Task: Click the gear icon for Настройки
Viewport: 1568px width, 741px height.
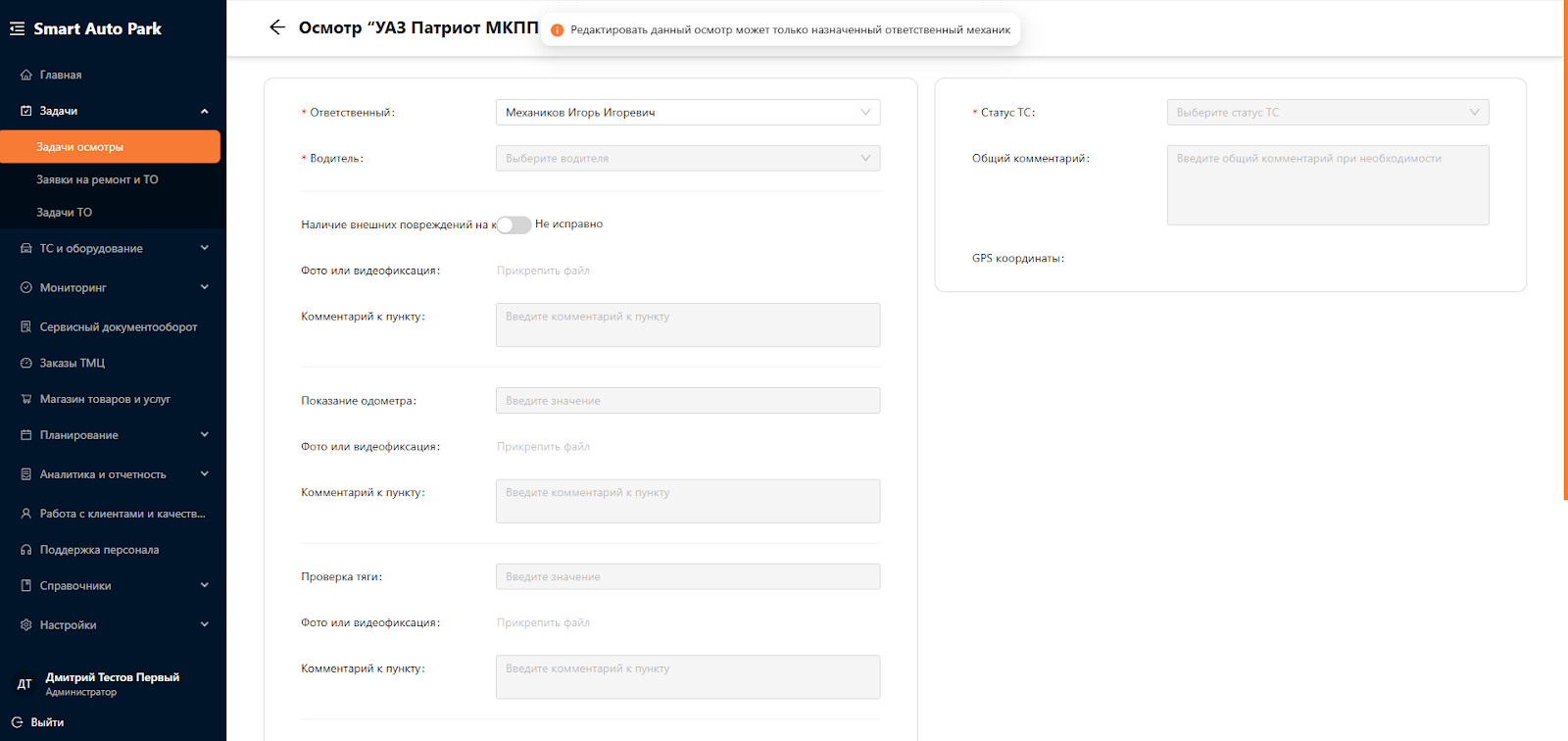Action: (26, 625)
